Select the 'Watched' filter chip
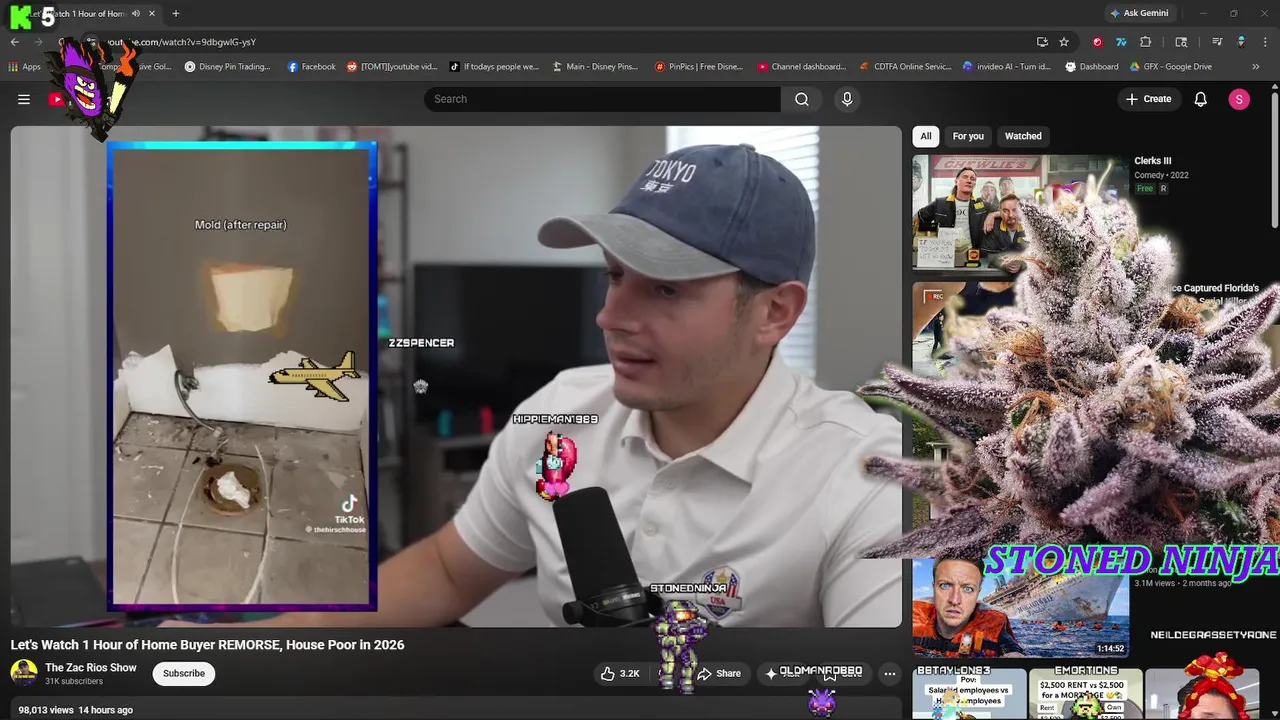This screenshot has width=1280, height=720. tap(1023, 136)
